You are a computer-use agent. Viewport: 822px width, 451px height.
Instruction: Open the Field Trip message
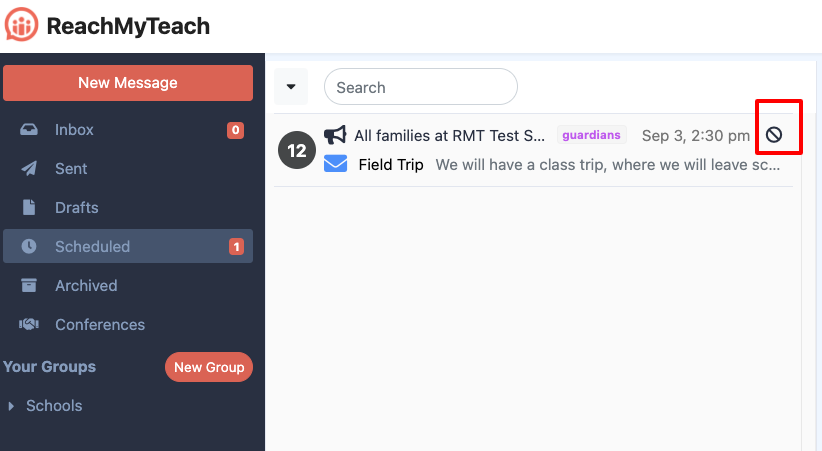tap(391, 164)
